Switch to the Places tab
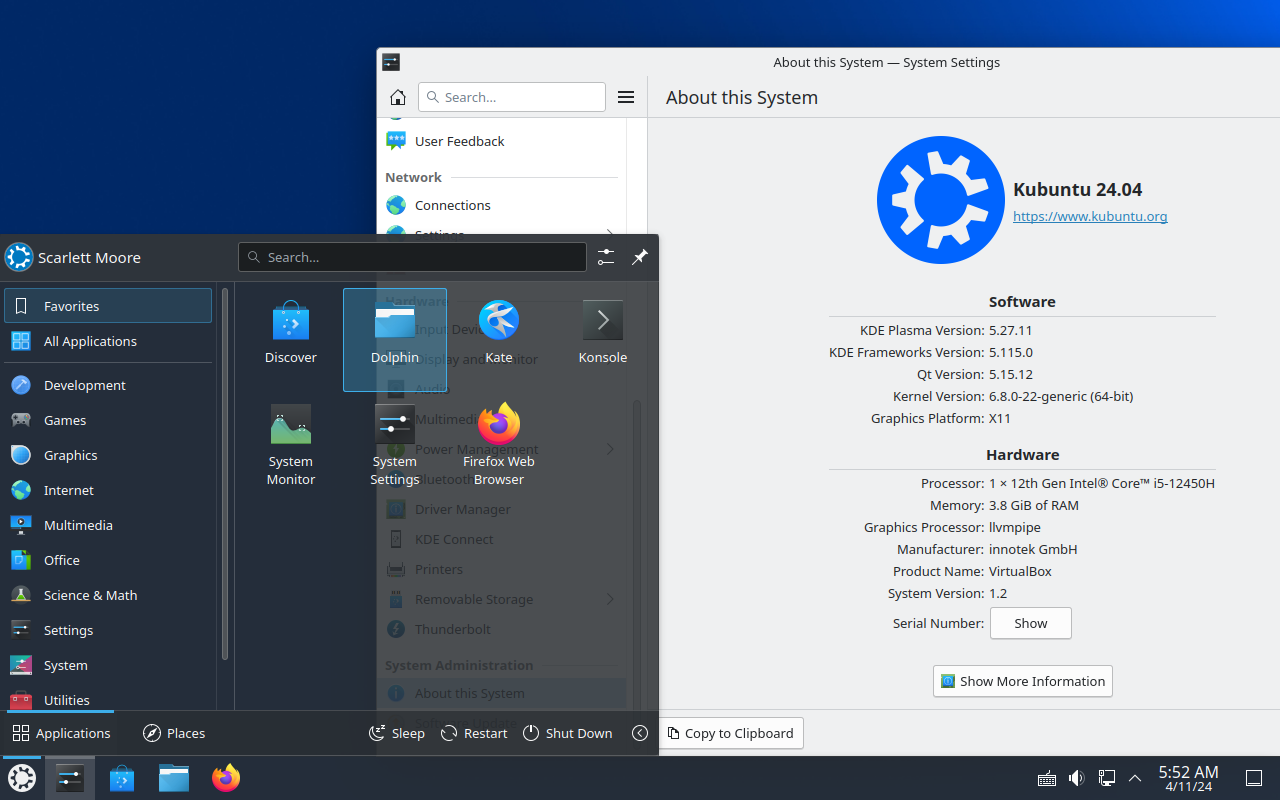1280x800 pixels. coord(174,733)
